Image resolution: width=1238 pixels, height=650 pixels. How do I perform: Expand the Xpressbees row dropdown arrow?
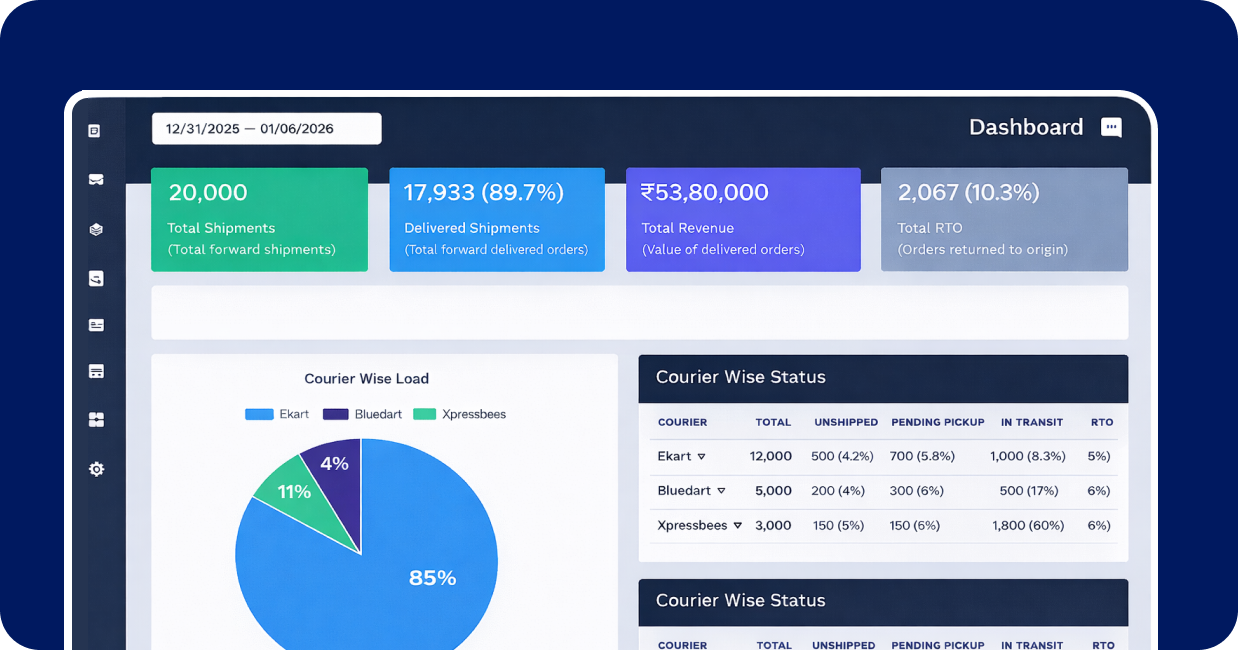point(738,525)
